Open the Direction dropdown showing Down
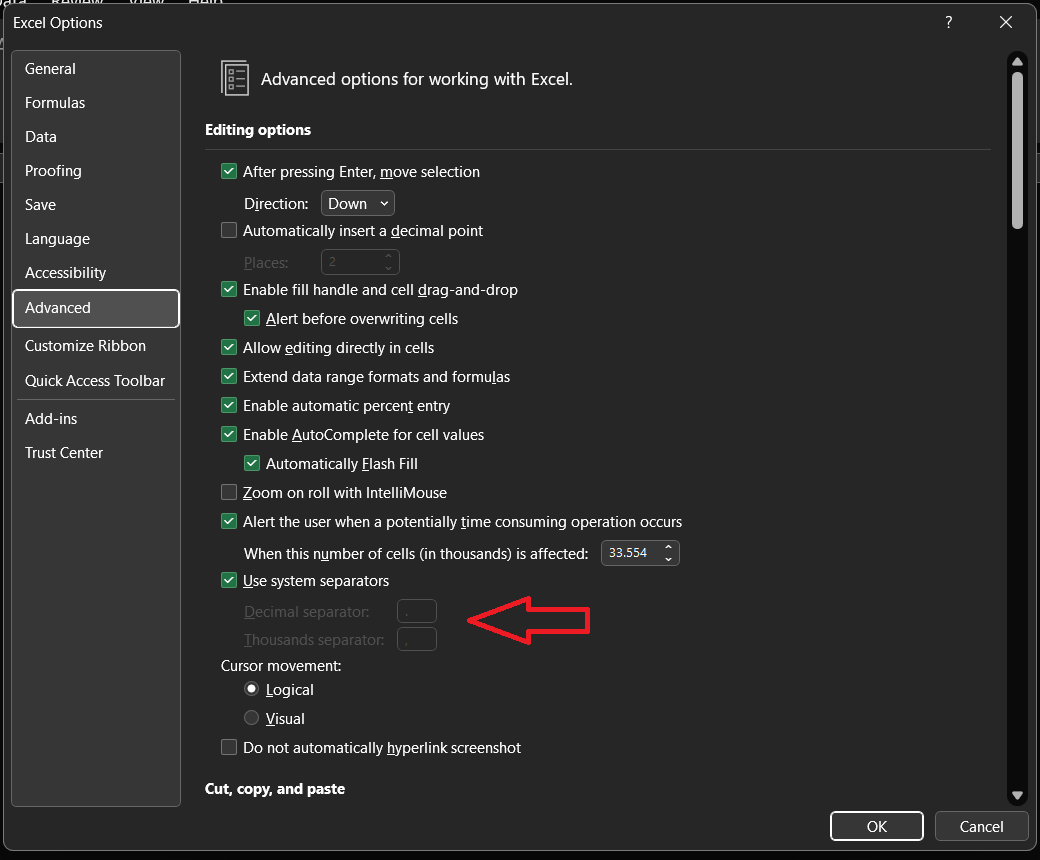Viewport: 1040px width, 860px height. [358, 204]
